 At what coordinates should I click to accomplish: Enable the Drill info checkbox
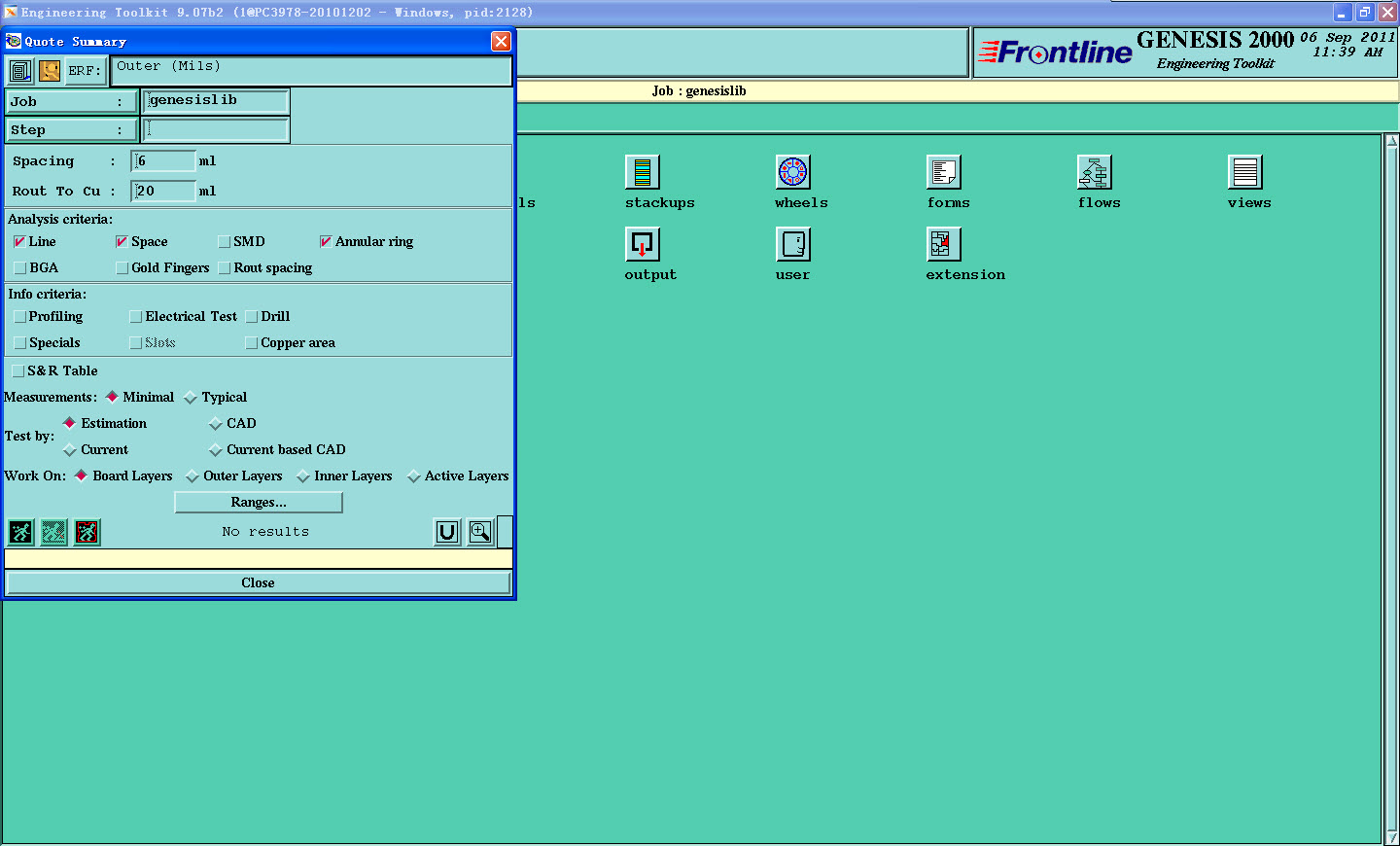[252, 317]
